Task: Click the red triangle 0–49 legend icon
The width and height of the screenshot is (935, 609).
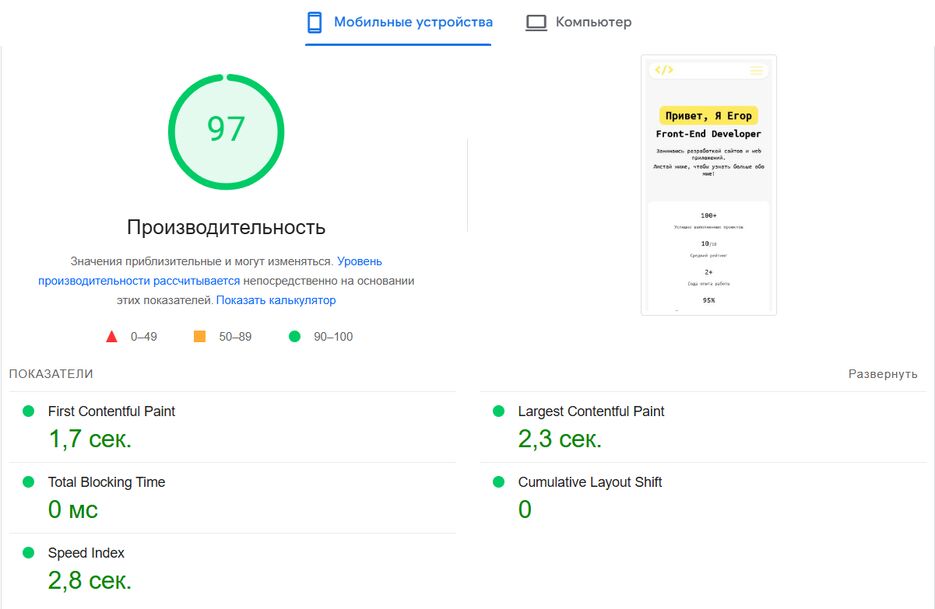Action: tap(112, 337)
